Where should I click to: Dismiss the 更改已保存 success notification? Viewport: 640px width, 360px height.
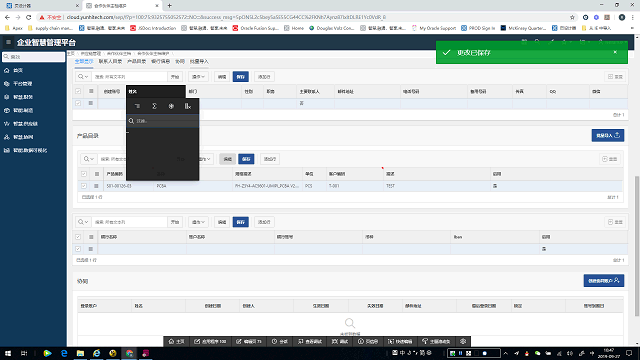pos(615,52)
